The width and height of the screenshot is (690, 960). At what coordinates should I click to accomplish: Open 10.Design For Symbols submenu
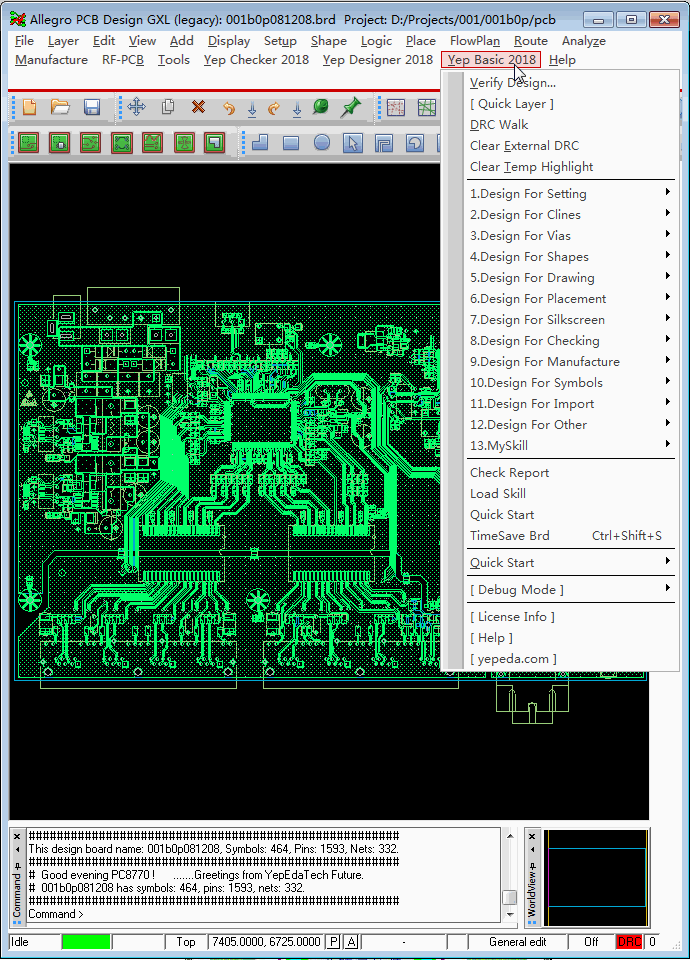coord(571,383)
